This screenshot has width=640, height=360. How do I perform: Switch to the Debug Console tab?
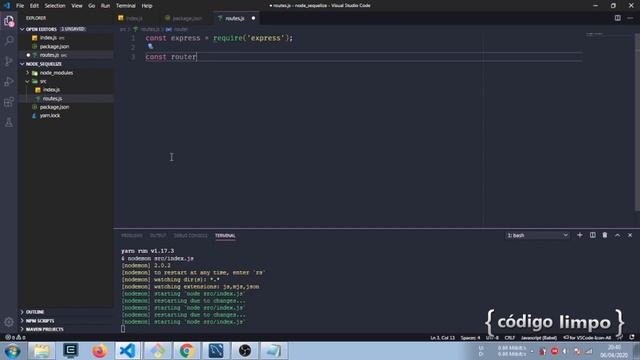pyautogui.click(x=191, y=236)
